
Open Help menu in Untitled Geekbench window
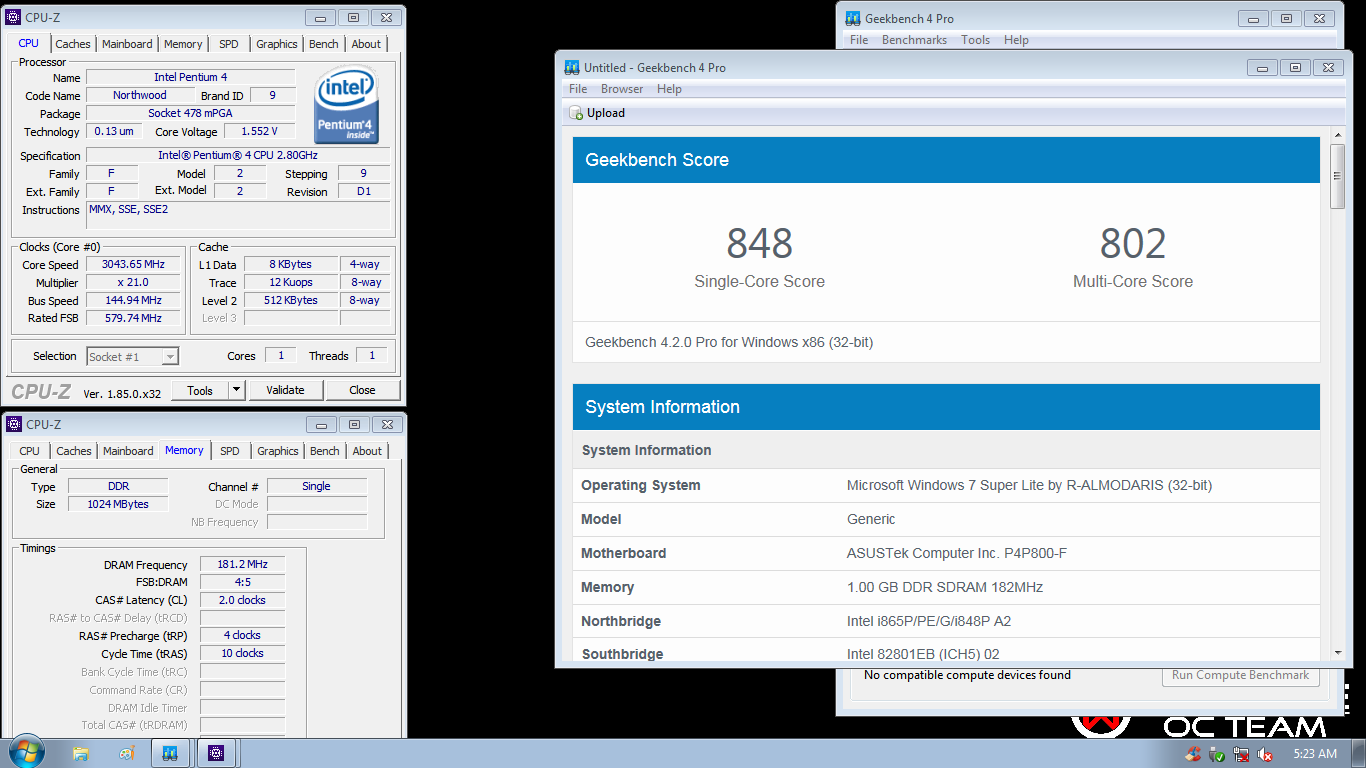point(669,89)
